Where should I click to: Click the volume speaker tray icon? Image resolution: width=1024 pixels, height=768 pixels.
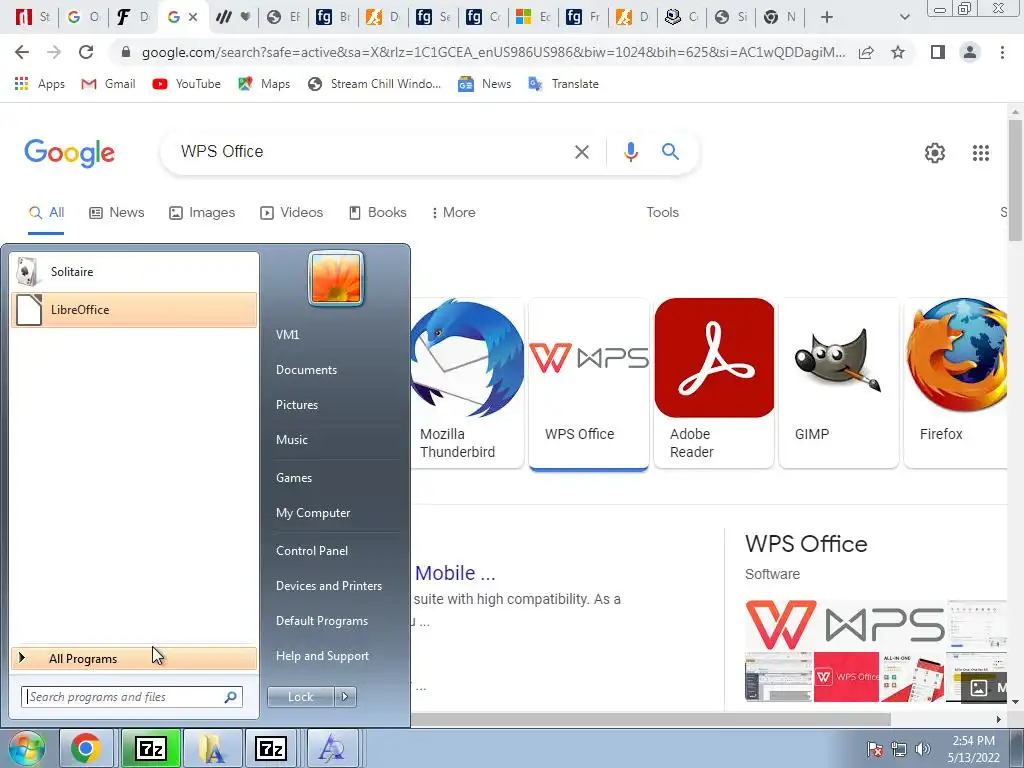[923, 749]
